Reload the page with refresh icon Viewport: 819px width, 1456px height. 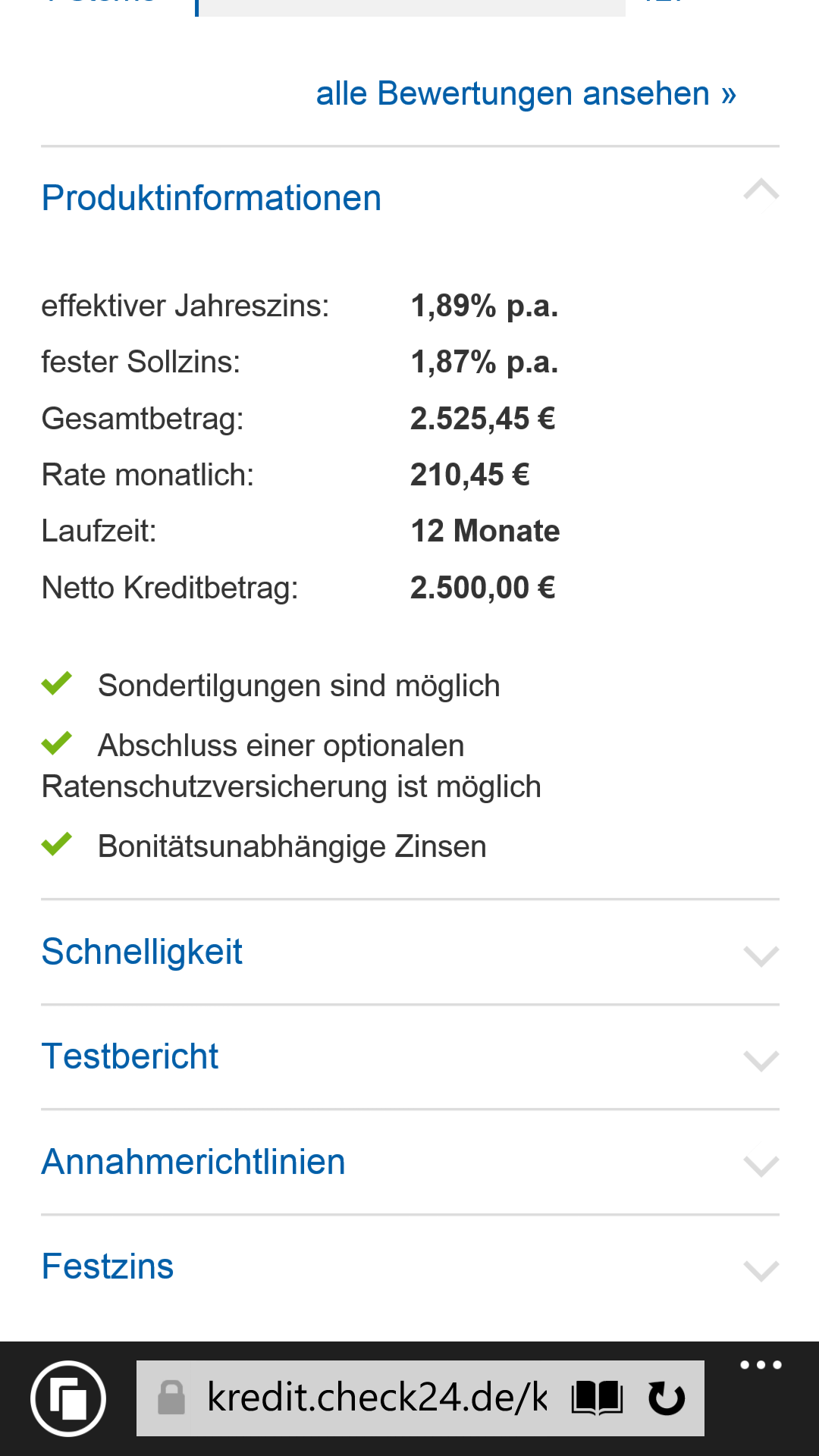click(667, 1398)
